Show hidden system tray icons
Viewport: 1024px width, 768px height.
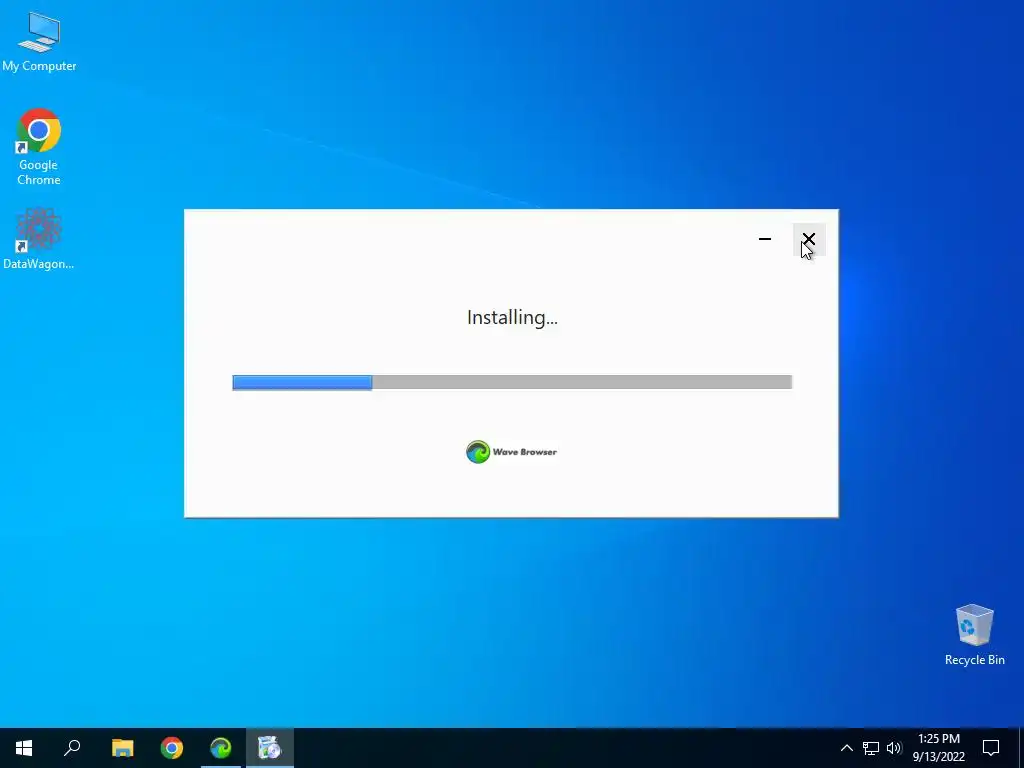pos(846,748)
